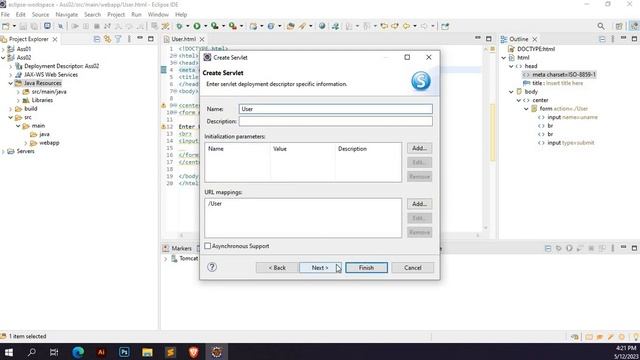The width and height of the screenshot is (640, 360).
Task: Click the Debug bug toolbar icon
Action: [179, 26]
